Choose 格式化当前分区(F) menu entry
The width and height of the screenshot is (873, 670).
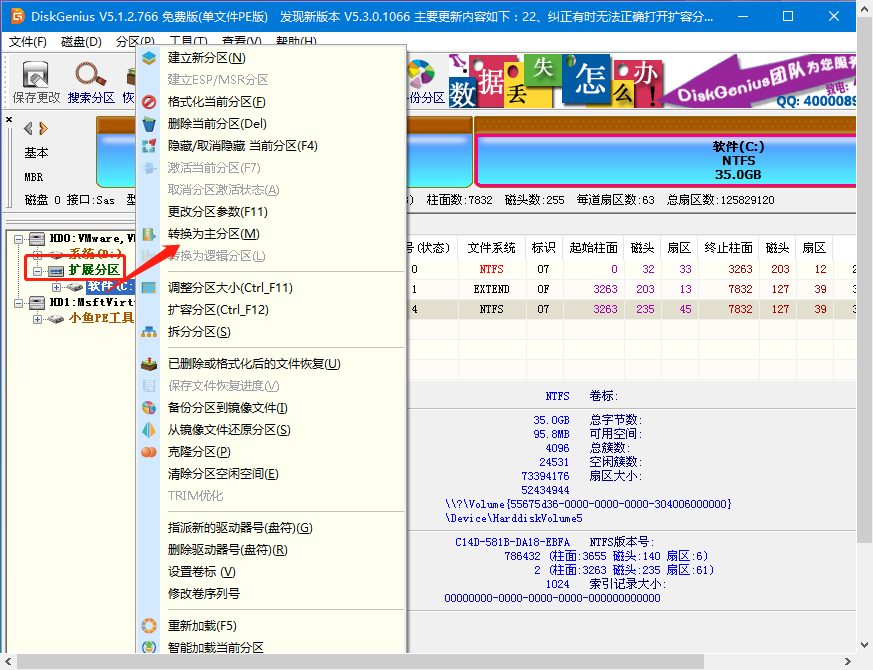216,102
